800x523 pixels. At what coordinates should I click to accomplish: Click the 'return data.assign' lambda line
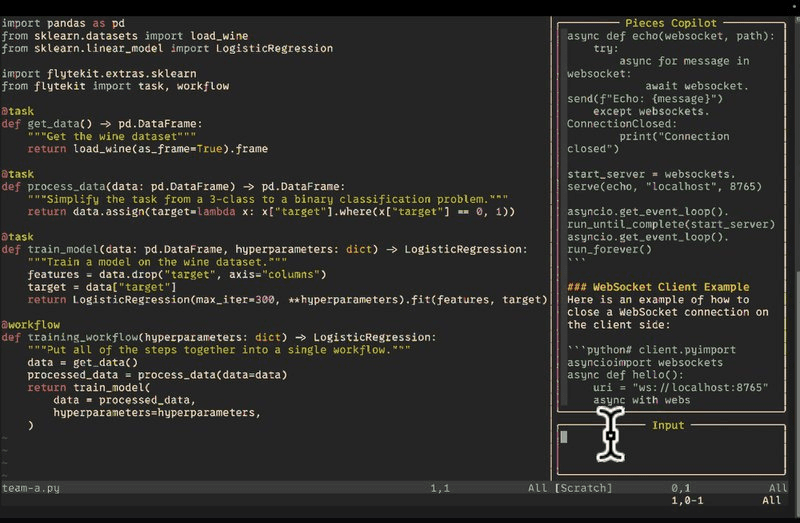point(271,211)
